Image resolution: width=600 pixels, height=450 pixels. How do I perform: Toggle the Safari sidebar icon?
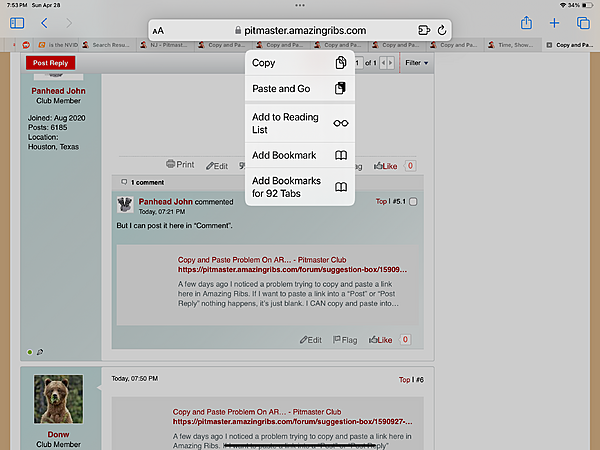[17, 23]
